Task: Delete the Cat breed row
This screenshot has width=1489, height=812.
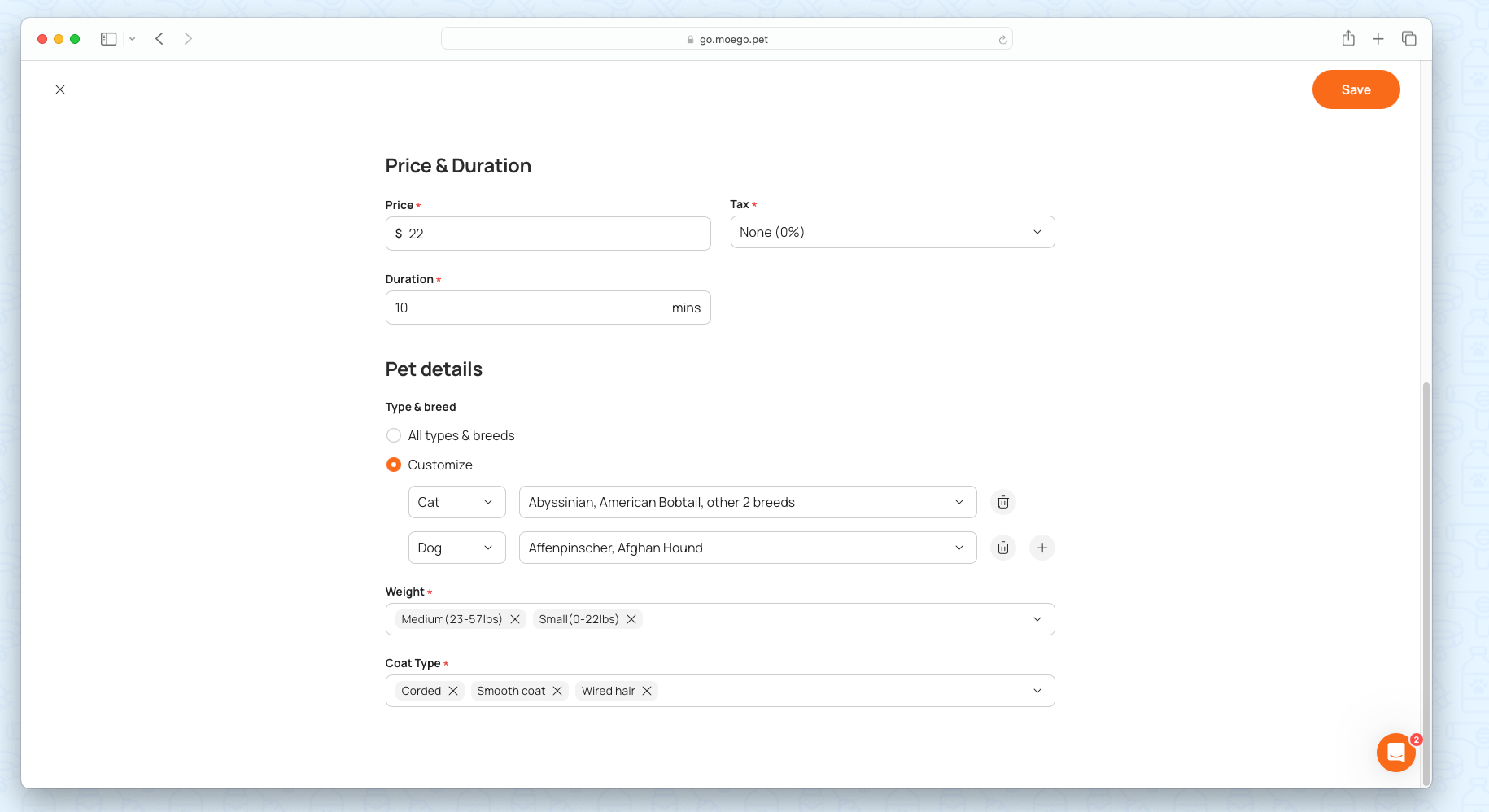Action: [1003, 502]
